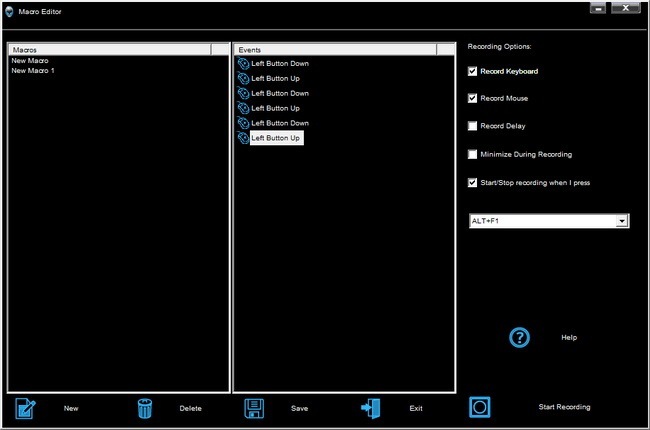This screenshot has height=430, width=650.
Task: Open Help via question mark icon
Action: [519, 337]
